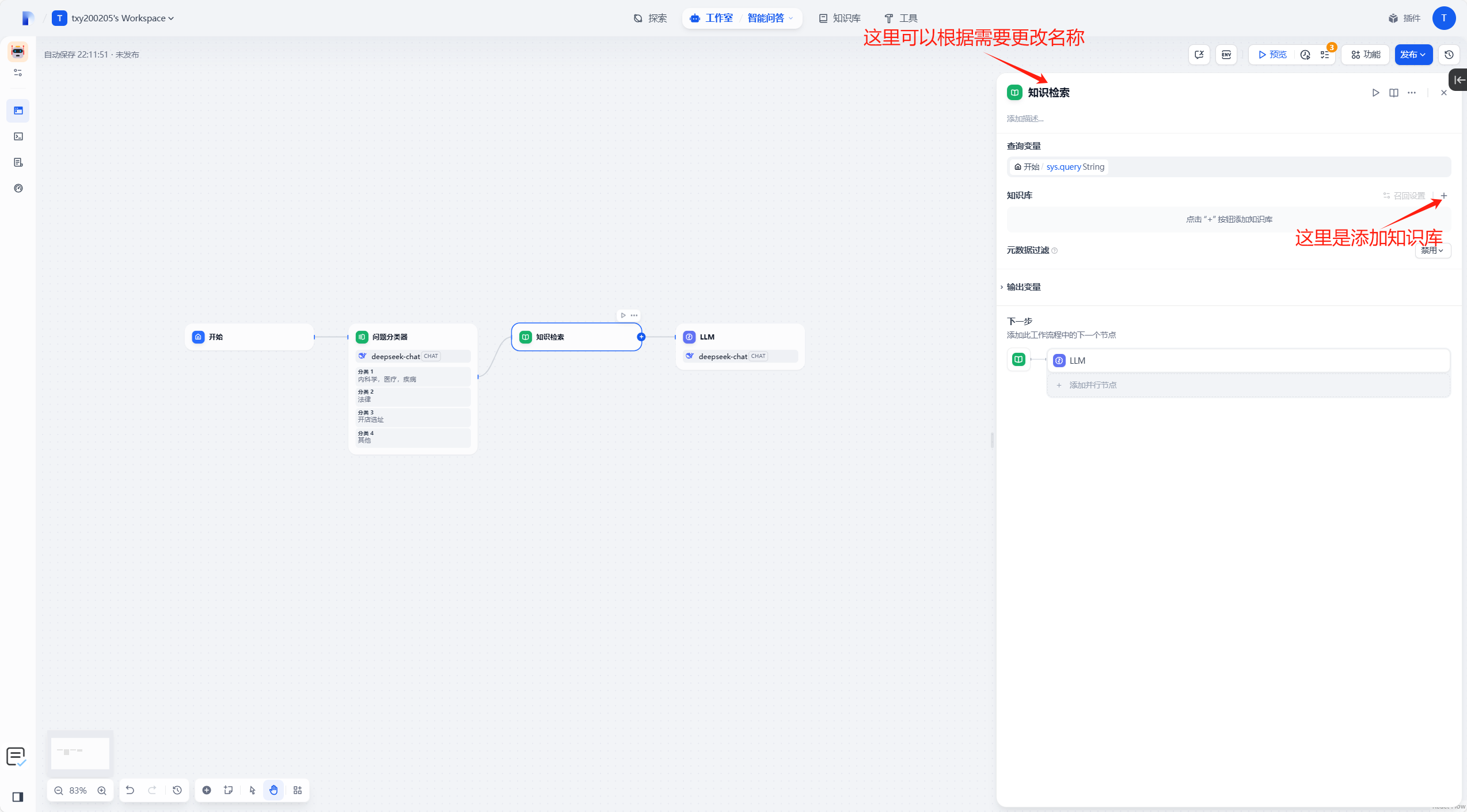The width and height of the screenshot is (1467, 812).
Task: Switch to pointer selection mode
Action: pos(252,790)
